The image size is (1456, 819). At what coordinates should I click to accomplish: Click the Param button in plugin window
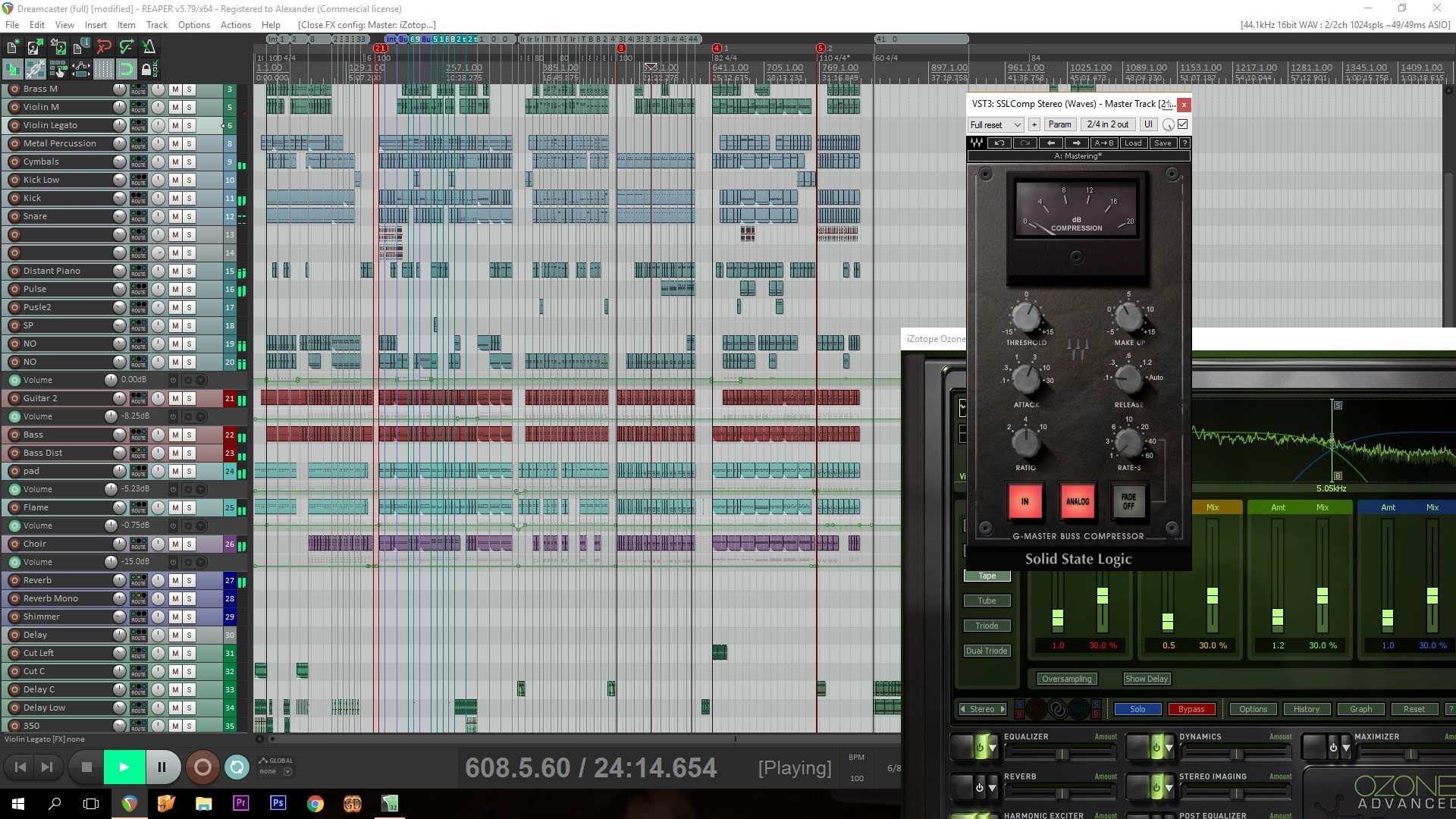[x=1059, y=124]
